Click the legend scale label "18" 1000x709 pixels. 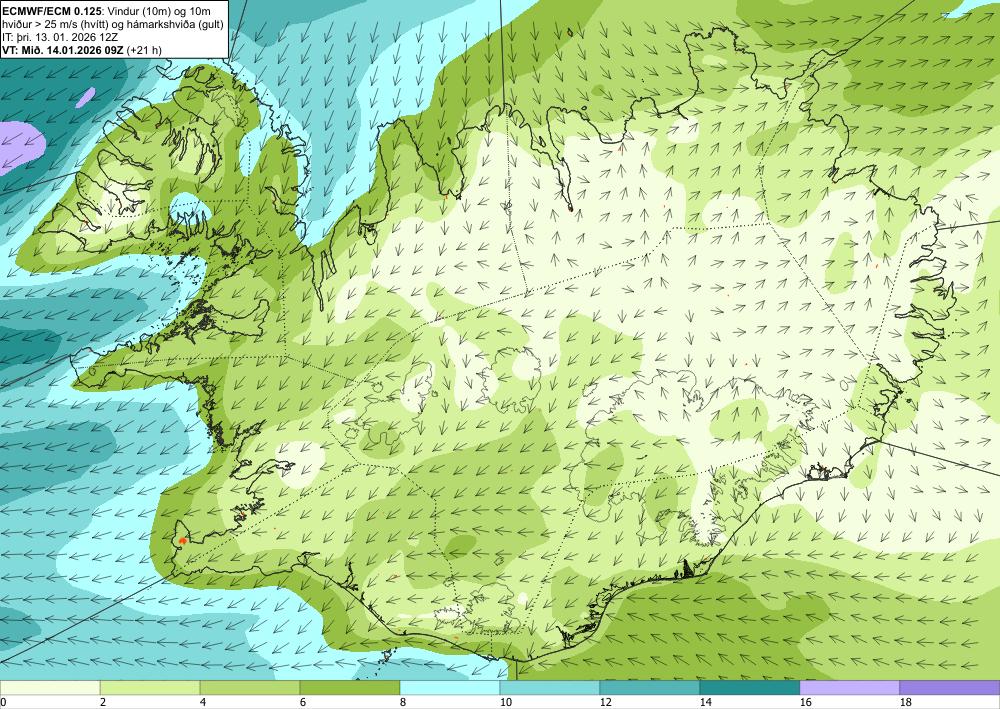point(906,702)
